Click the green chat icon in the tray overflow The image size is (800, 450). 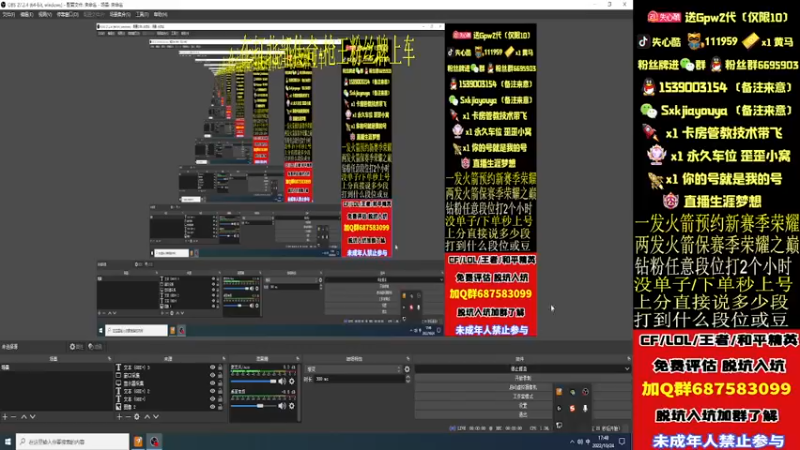pyautogui.click(x=572, y=392)
